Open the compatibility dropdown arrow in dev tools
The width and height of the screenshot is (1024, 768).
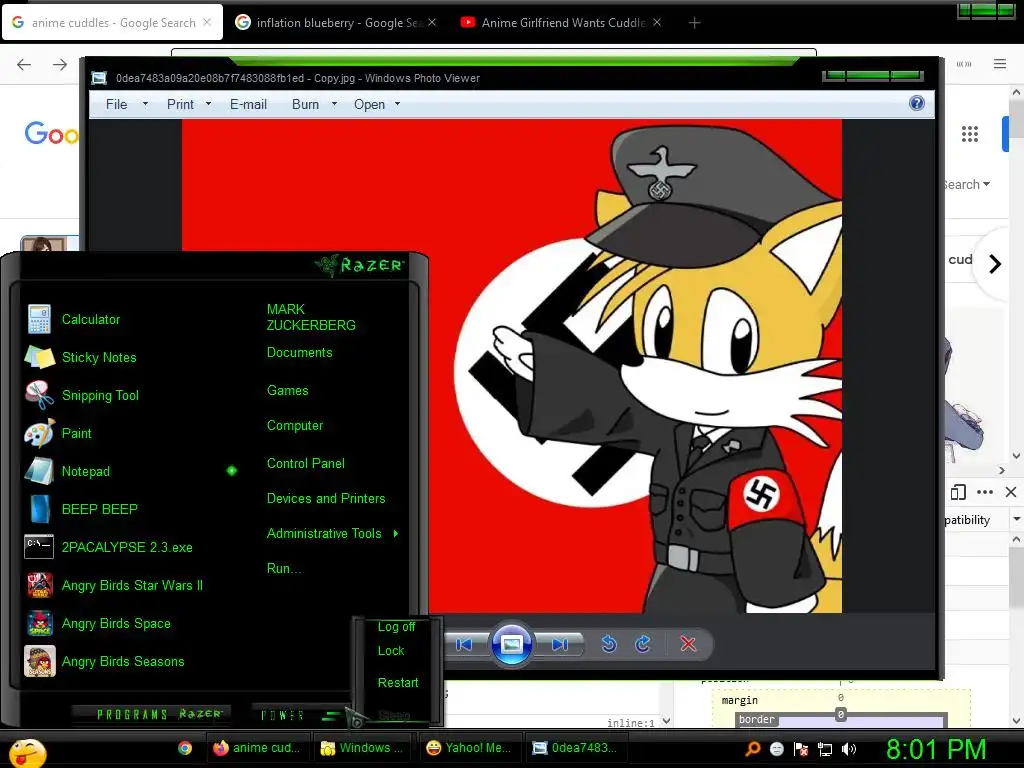point(1016,519)
